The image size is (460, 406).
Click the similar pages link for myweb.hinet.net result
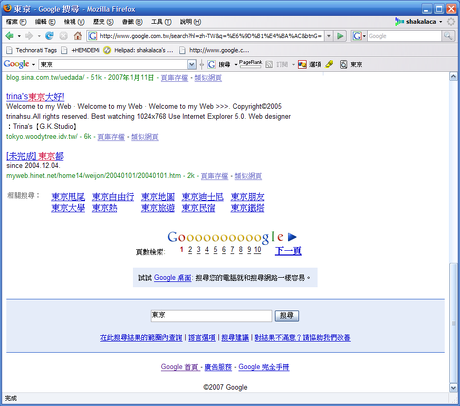coord(248,176)
